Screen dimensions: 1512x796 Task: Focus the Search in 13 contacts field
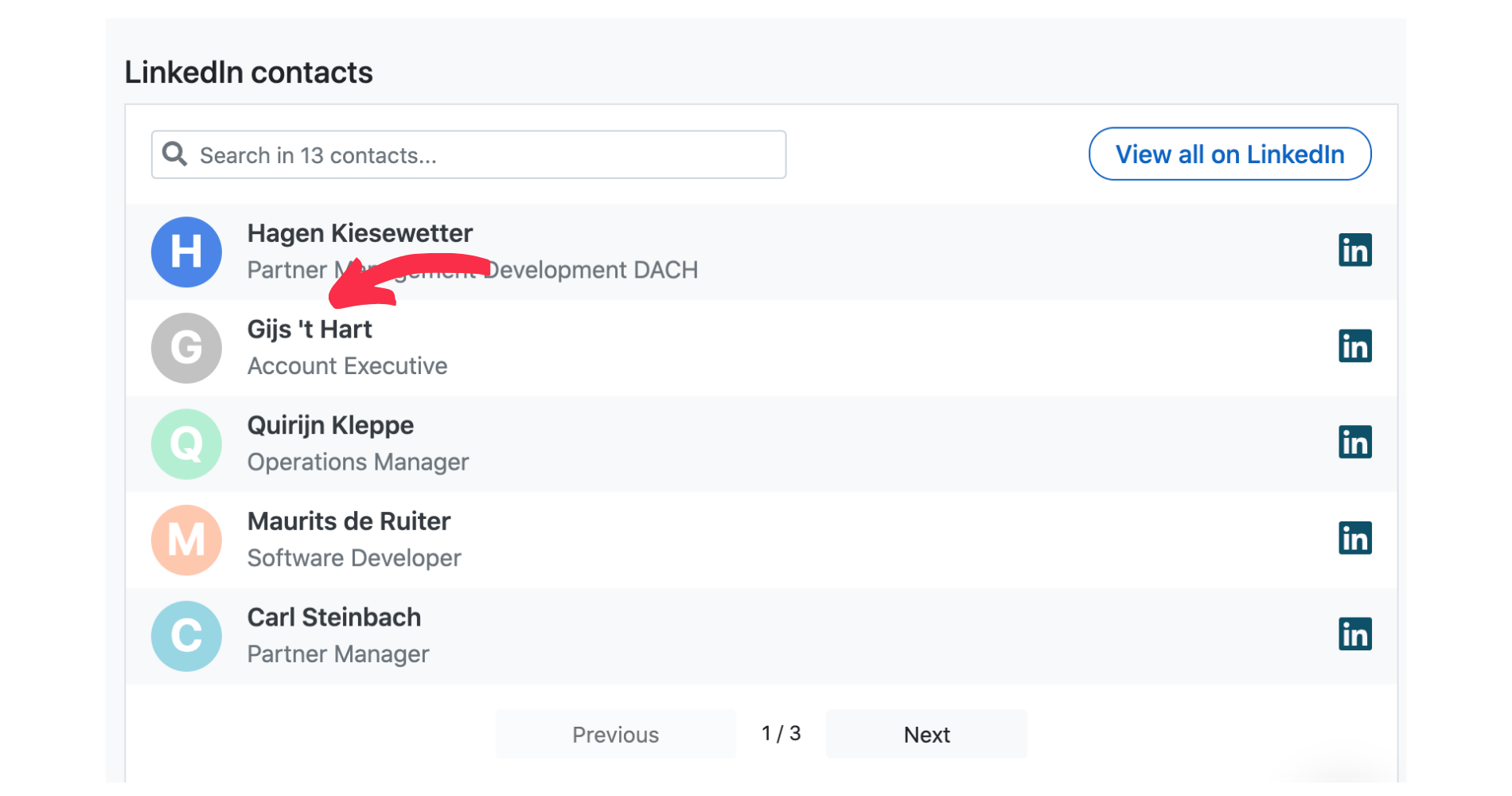pyautogui.click(x=469, y=154)
